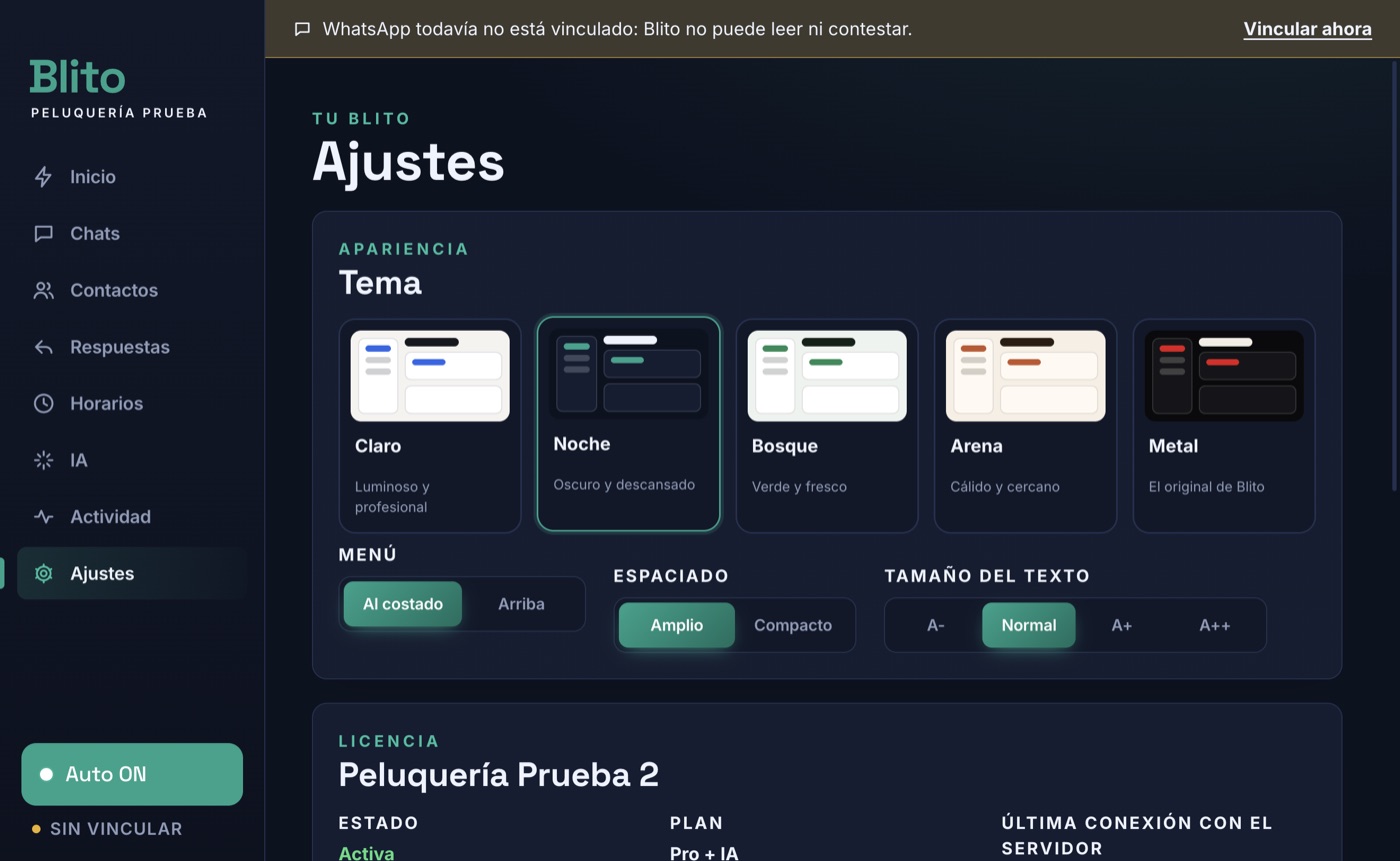Image resolution: width=1400 pixels, height=861 pixels.
Task: Click the SIN VINCULAR status
Action: (x=107, y=829)
